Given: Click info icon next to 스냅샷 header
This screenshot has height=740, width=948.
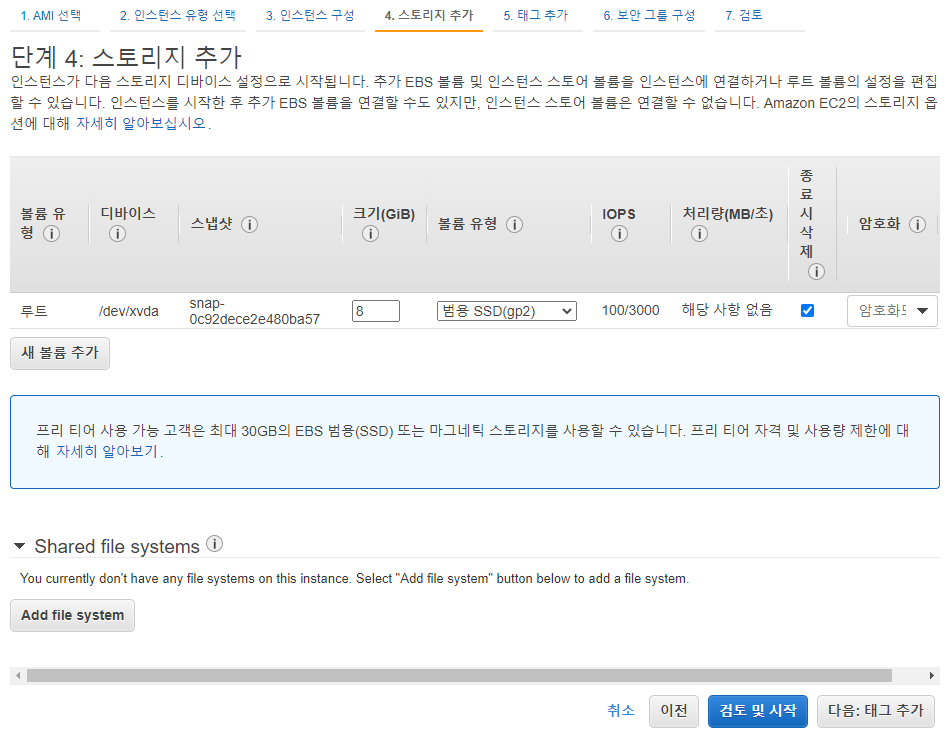Looking at the screenshot, I should 250,224.
